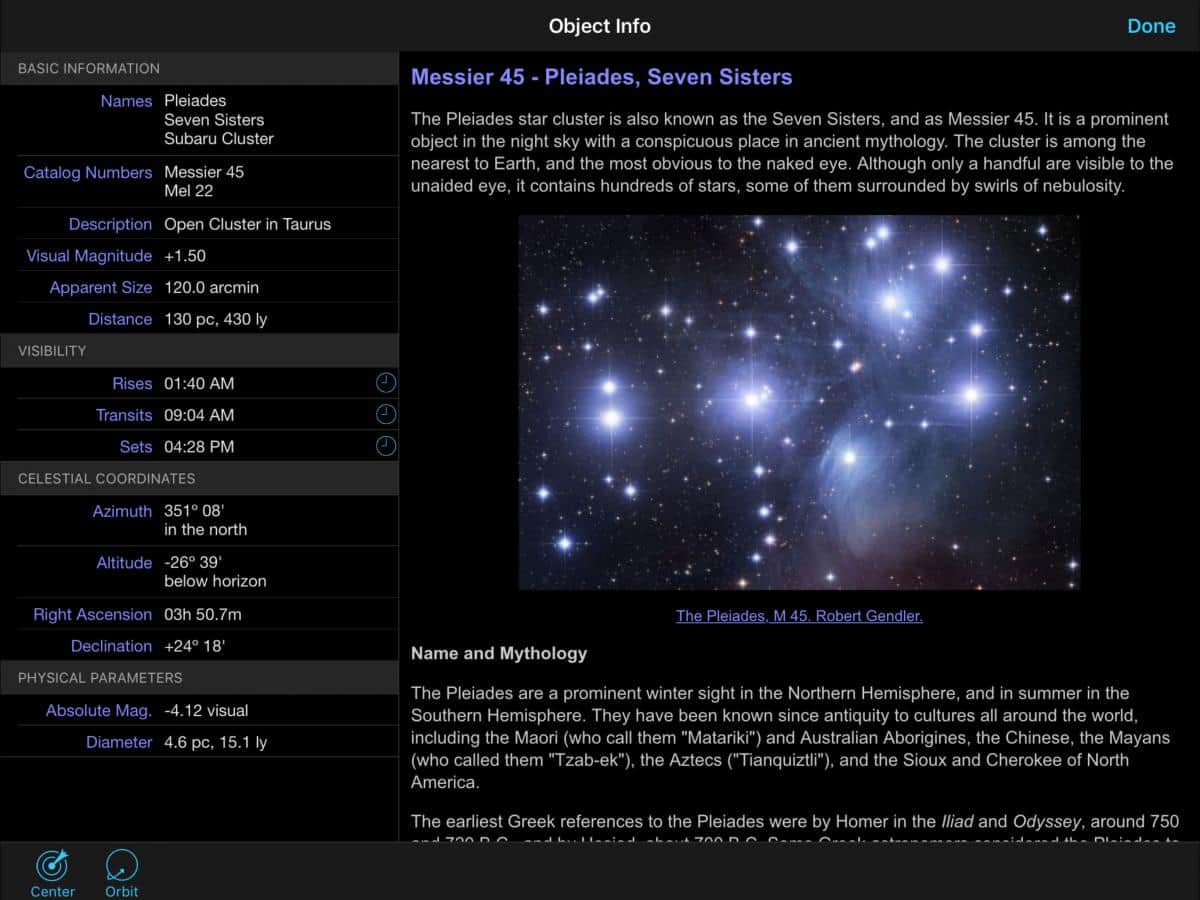Tap the Visual Magnitude value +1.50
The width and height of the screenshot is (1200, 900).
(185, 256)
